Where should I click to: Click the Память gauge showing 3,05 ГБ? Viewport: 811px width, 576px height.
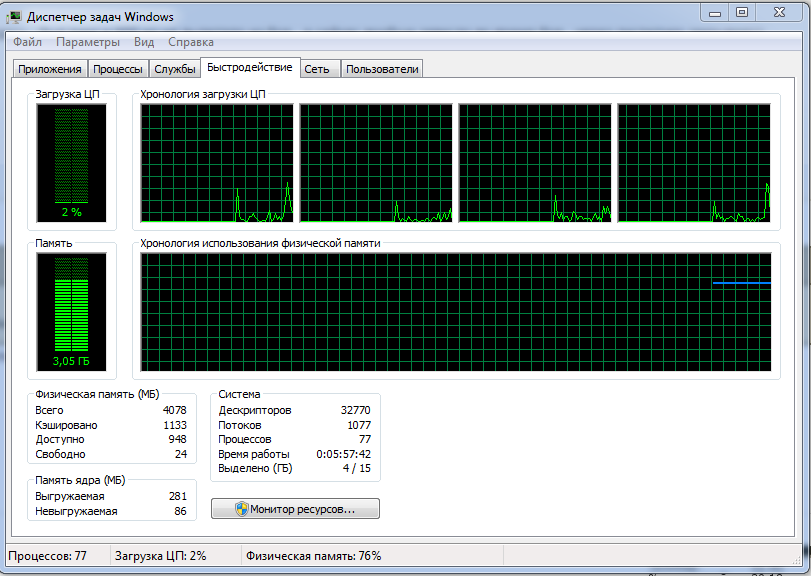click(x=71, y=312)
